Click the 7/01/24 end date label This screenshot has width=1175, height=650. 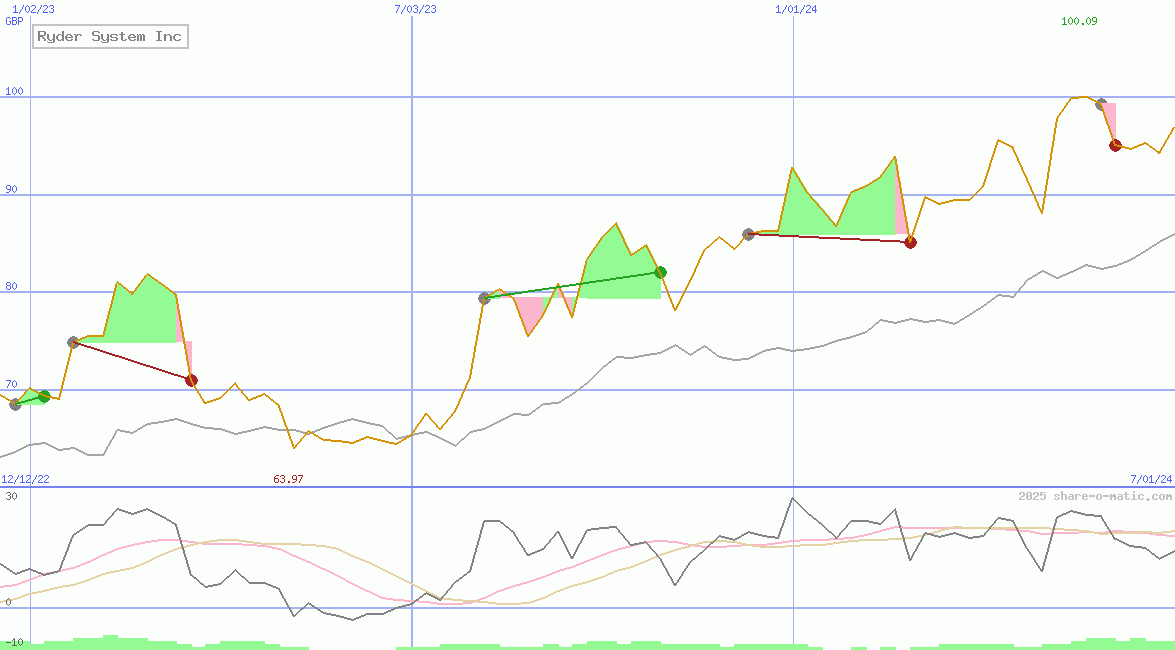pos(1151,479)
